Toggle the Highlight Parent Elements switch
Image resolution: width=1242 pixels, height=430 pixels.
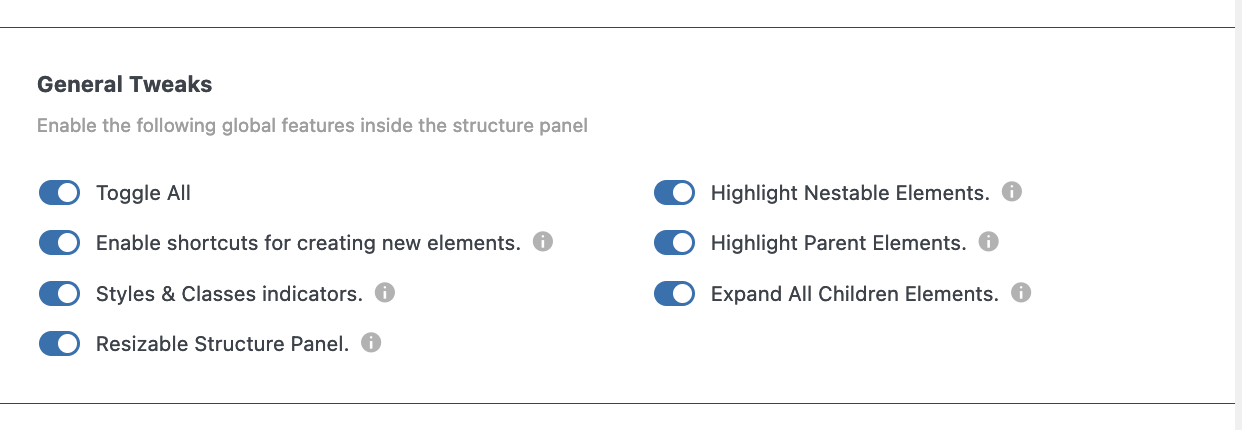[674, 243]
